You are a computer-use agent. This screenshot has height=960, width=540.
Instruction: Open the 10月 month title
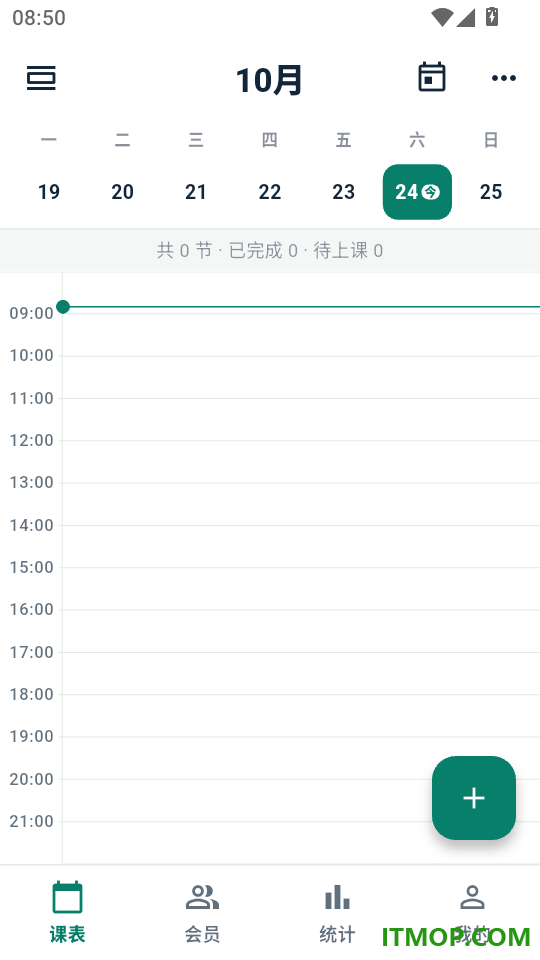click(x=269, y=80)
